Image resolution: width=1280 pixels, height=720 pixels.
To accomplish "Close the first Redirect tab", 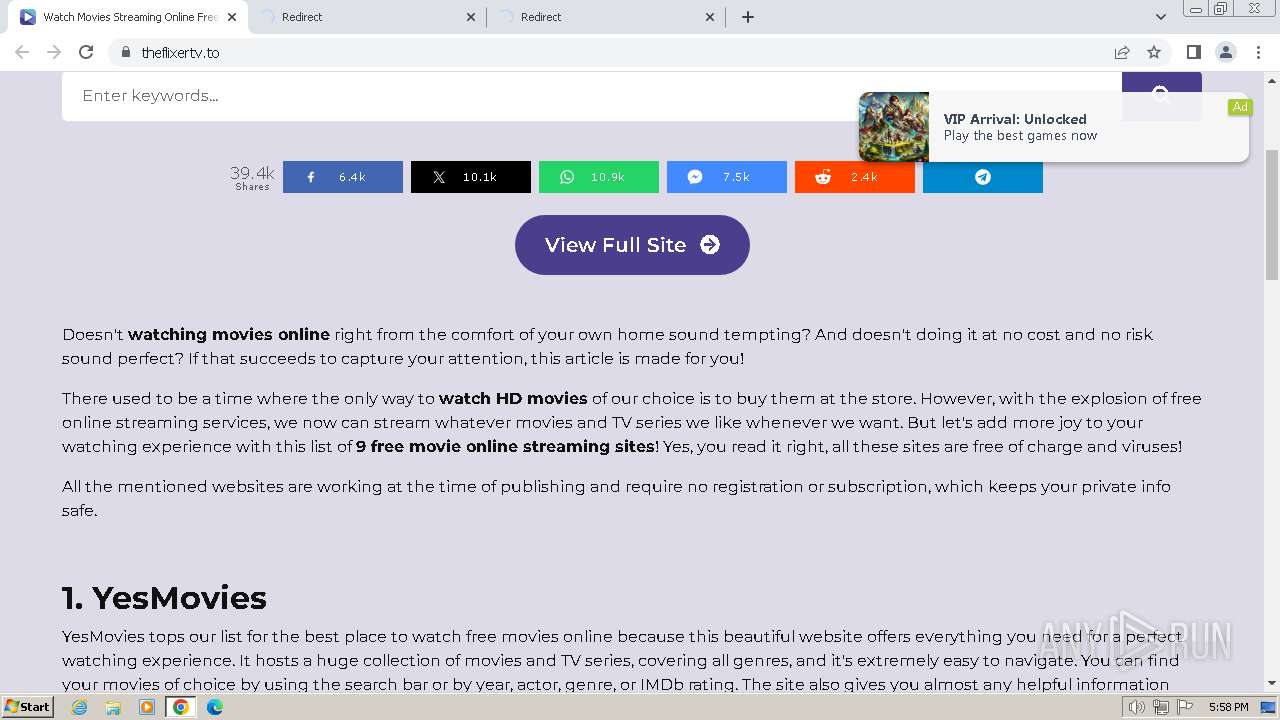I will (471, 17).
